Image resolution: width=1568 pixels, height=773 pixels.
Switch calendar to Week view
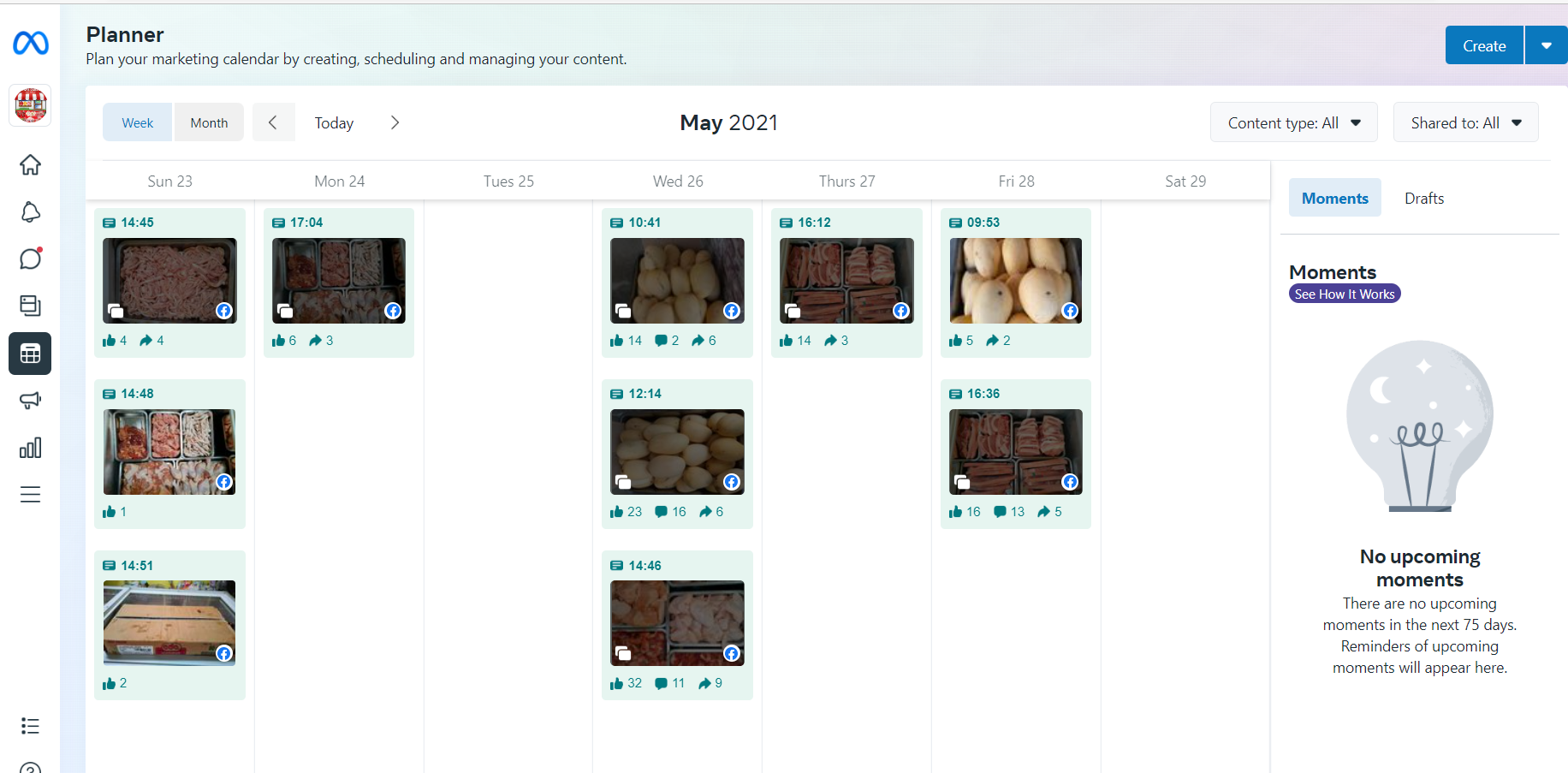point(138,122)
